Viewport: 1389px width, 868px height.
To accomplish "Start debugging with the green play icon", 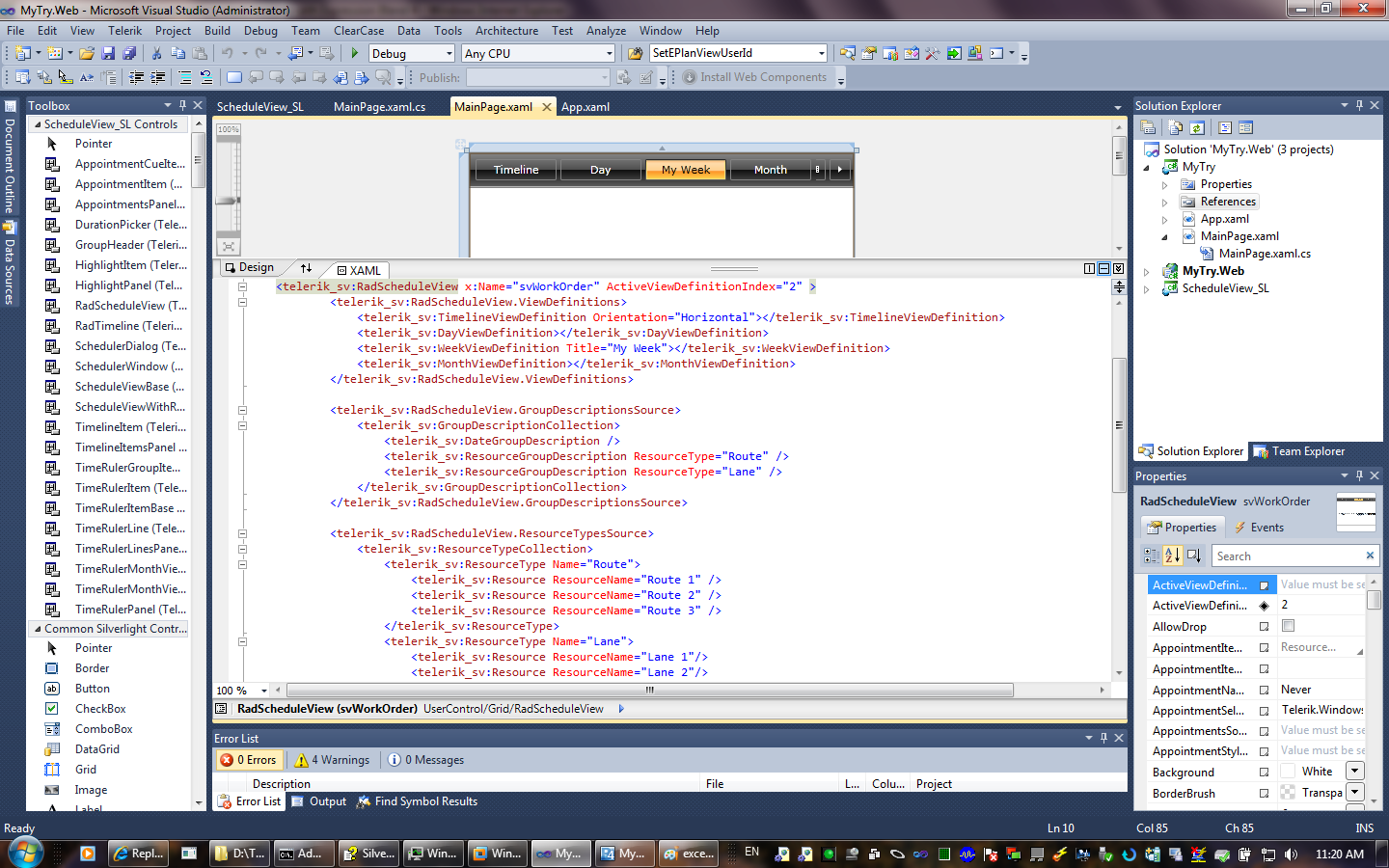I will point(355,54).
